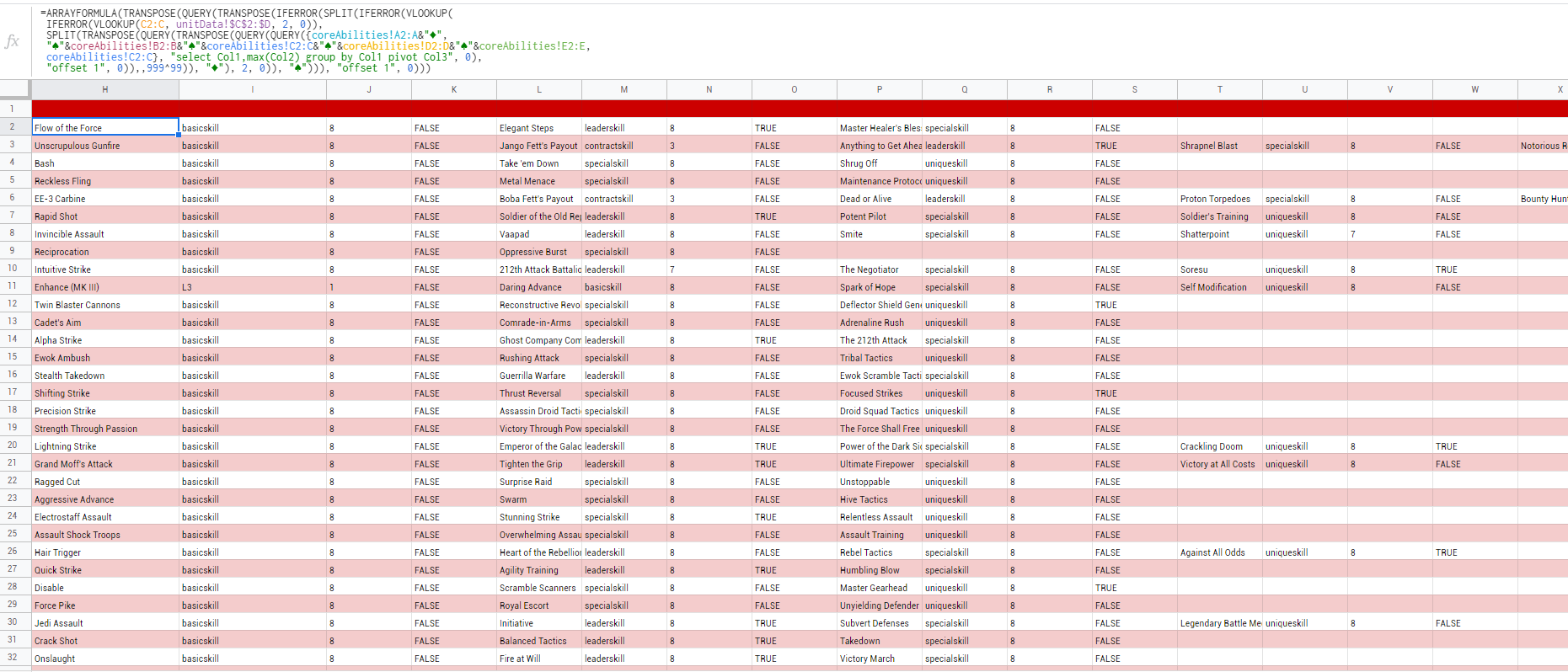
Task: Click the 'Strength Through Passion' cell
Action: pos(105,429)
